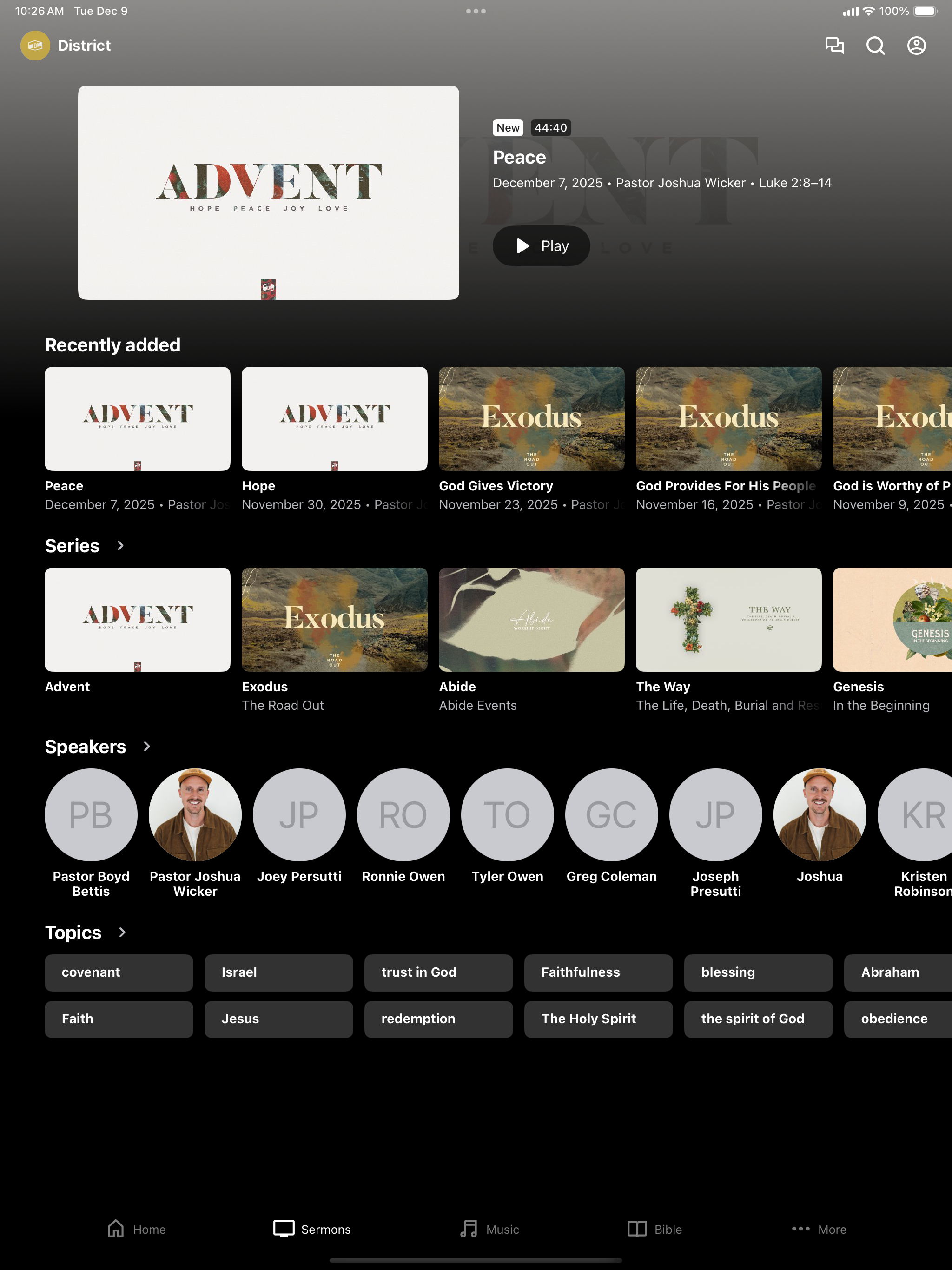The width and height of the screenshot is (952, 1270).
Task: Switch to the Music tab
Action: point(490,1229)
